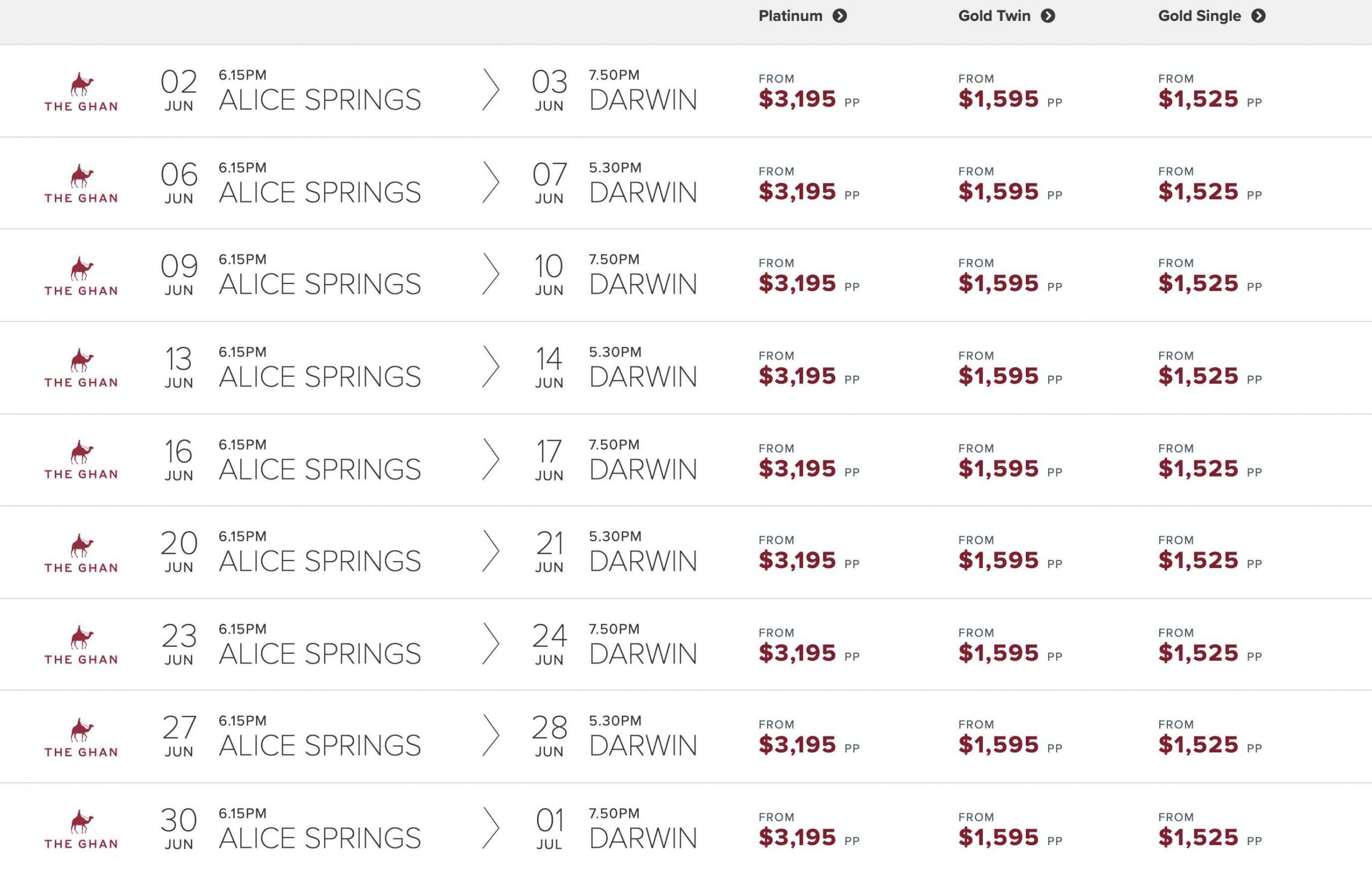Click the Darwin arrival on 01 Jul

click(x=643, y=838)
